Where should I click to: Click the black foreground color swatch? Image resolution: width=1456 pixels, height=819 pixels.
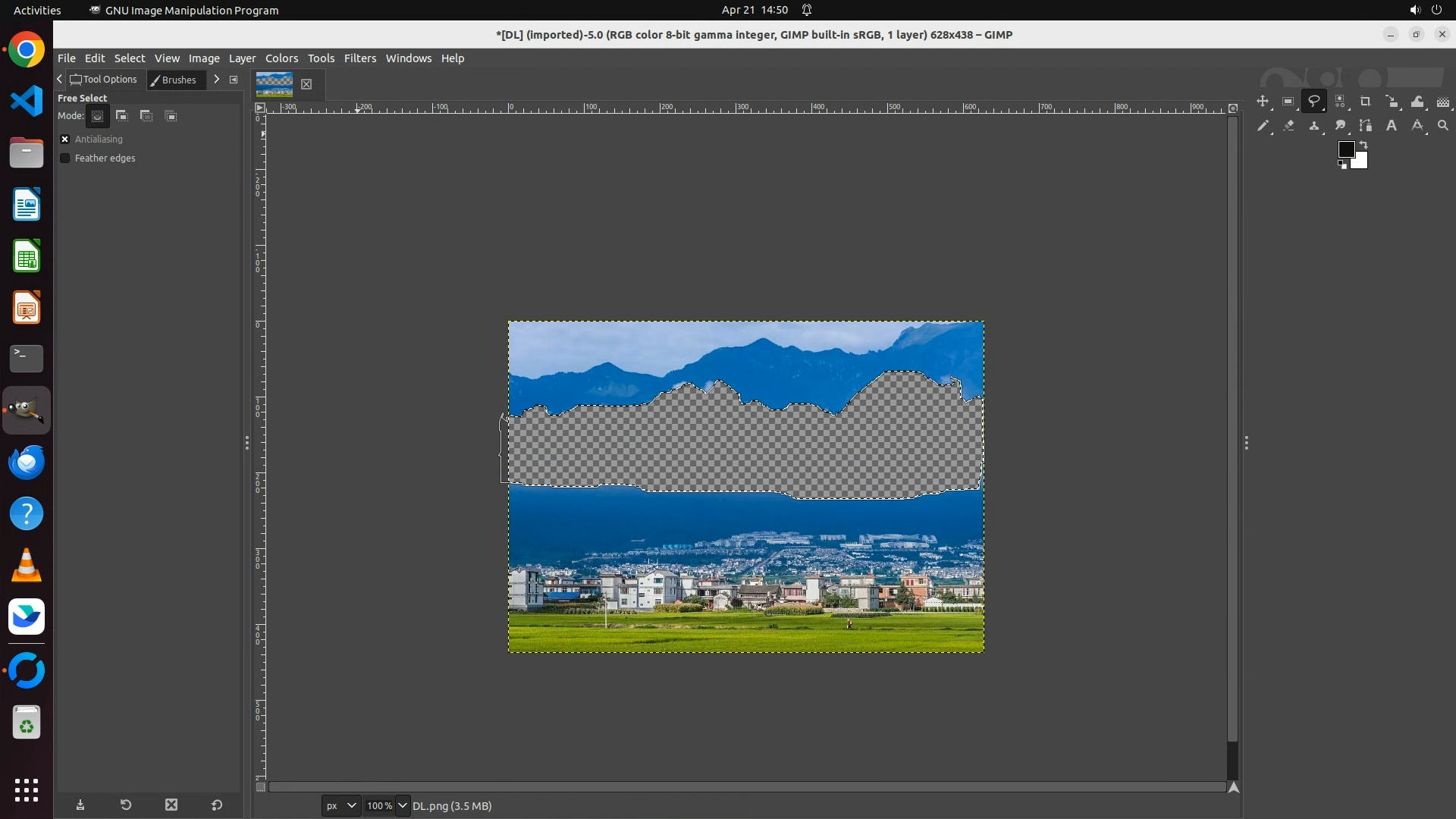[x=1346, y=149]
